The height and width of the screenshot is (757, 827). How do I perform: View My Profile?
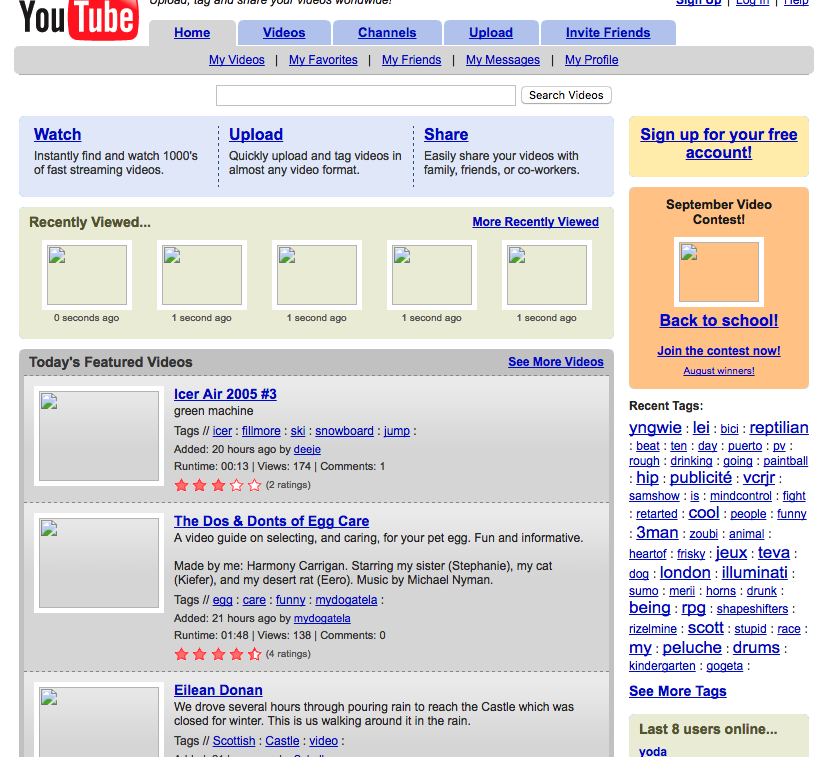(x=591, y=60)
